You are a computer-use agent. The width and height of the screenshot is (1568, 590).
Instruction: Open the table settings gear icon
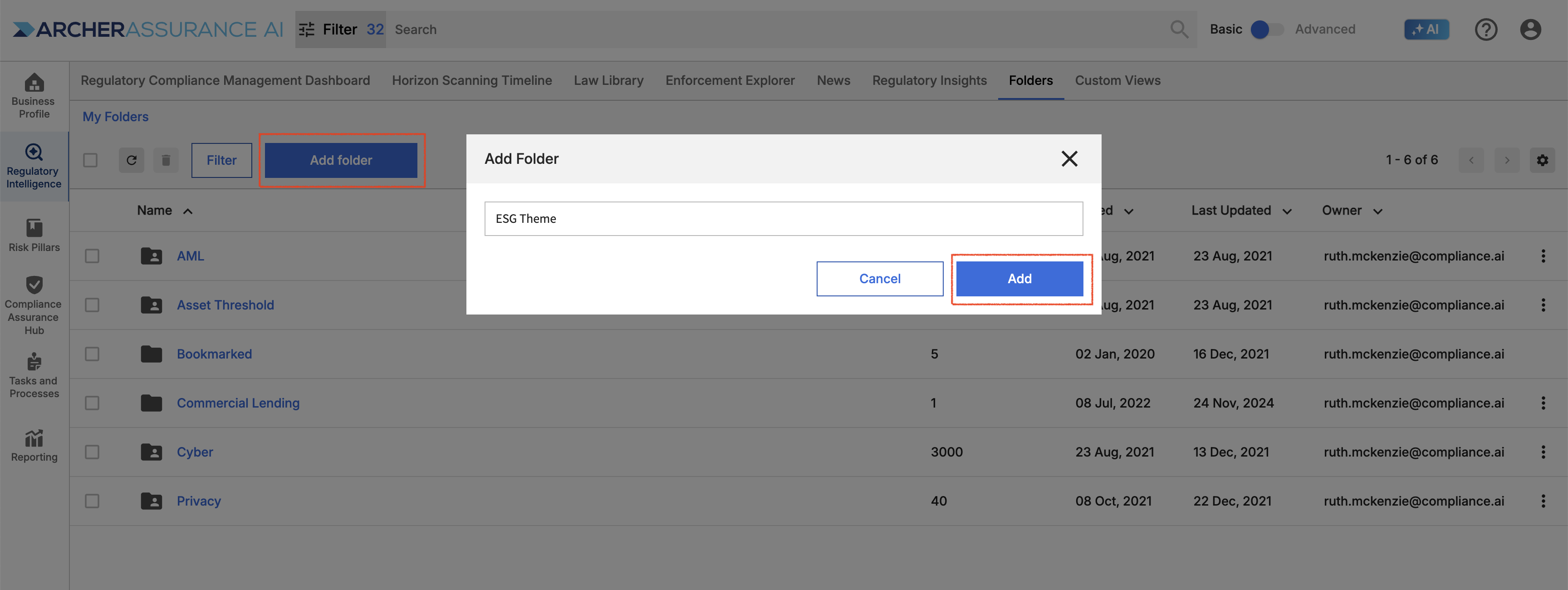pyautogui.click(x=1542, y=160)
